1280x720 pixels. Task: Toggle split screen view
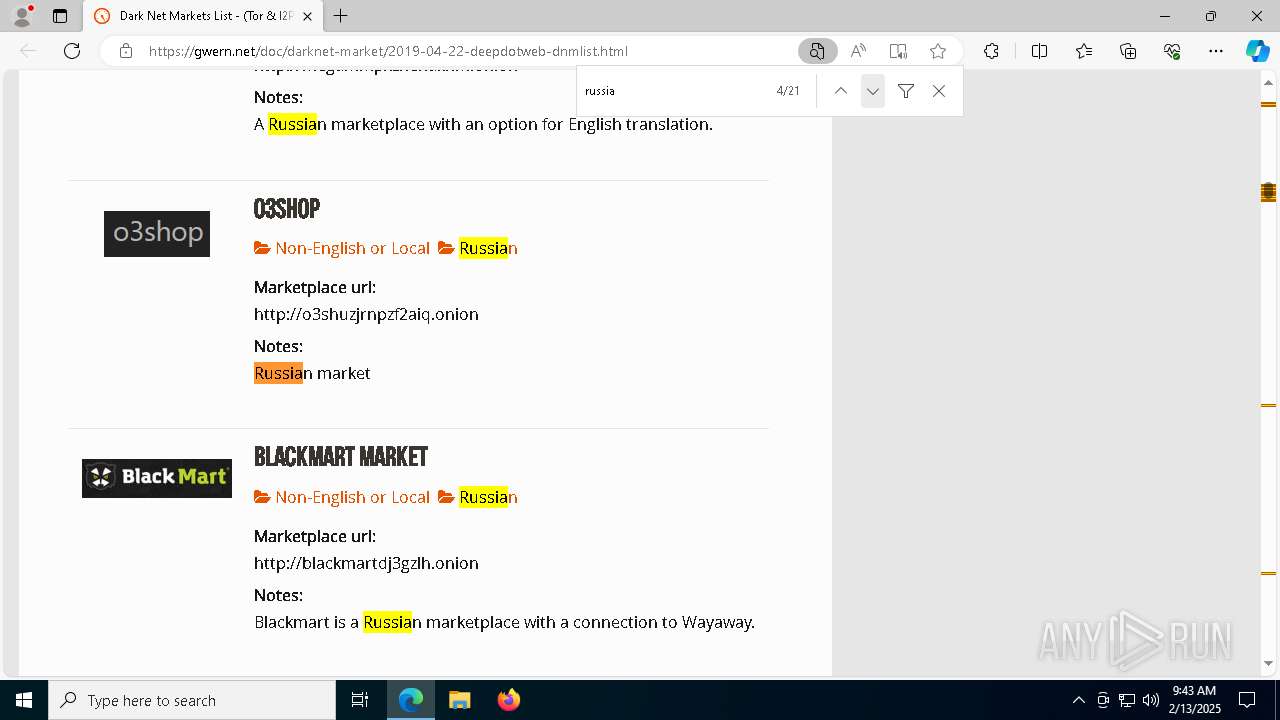click(x=1039, y=51)
